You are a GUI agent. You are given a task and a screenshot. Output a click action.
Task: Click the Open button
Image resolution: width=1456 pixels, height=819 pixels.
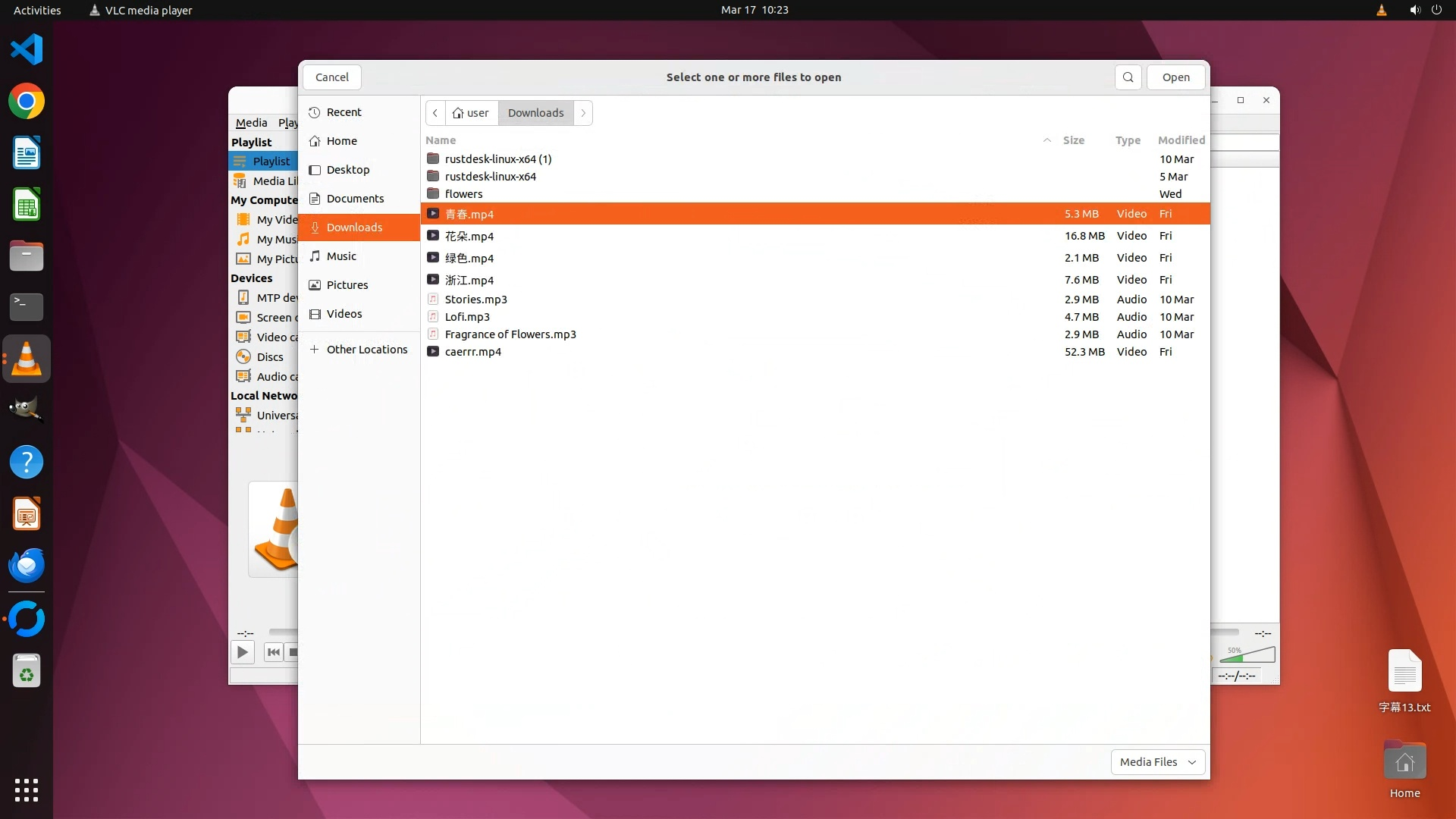[1175, 77]
